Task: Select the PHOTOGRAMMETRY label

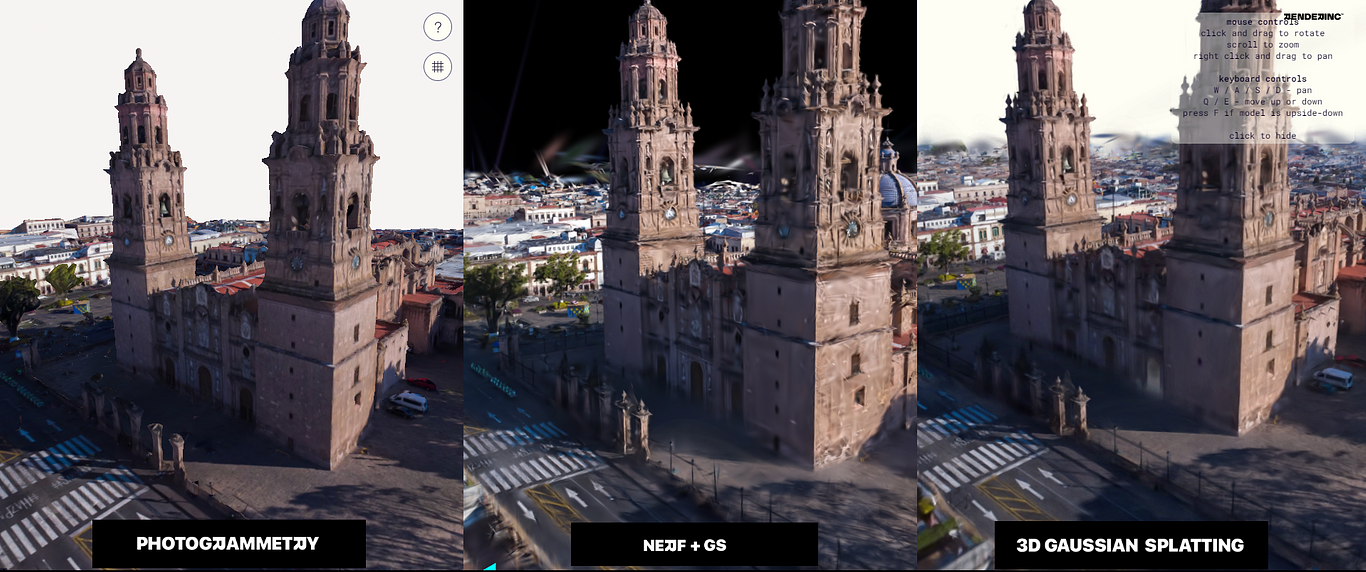Action: 228,544
